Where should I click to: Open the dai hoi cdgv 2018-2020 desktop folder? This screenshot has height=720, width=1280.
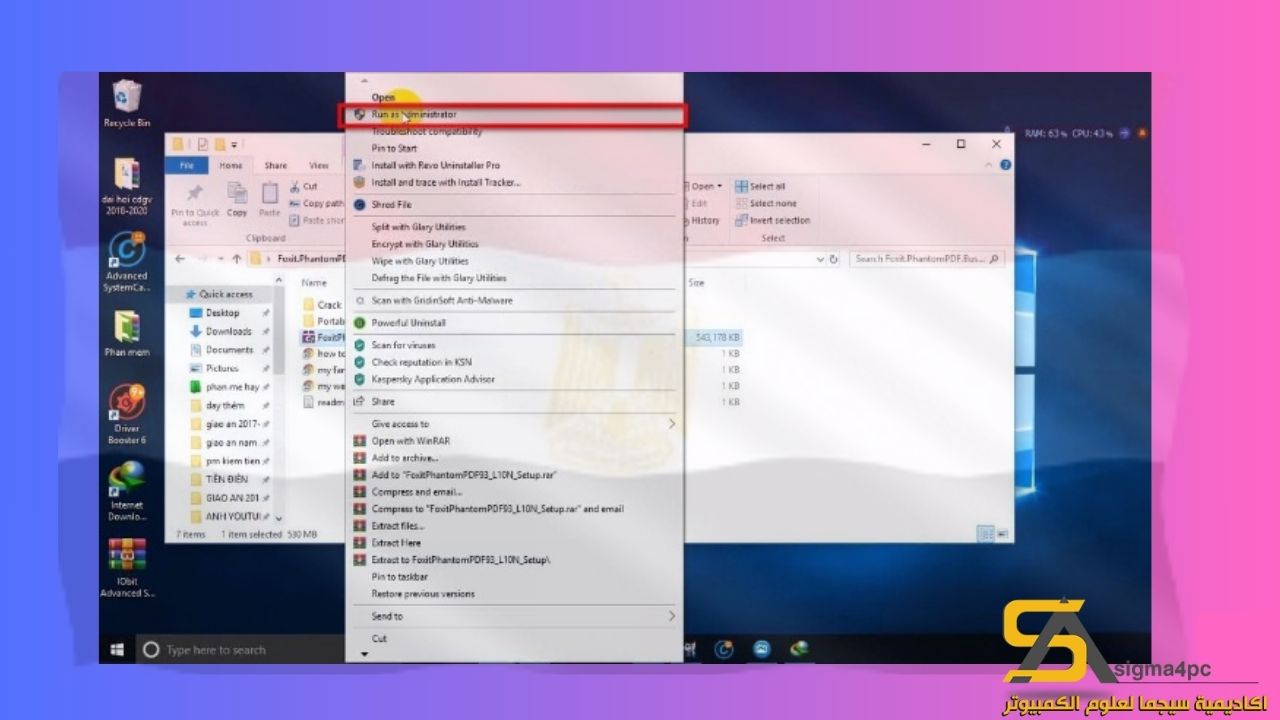tap(127, 186)
